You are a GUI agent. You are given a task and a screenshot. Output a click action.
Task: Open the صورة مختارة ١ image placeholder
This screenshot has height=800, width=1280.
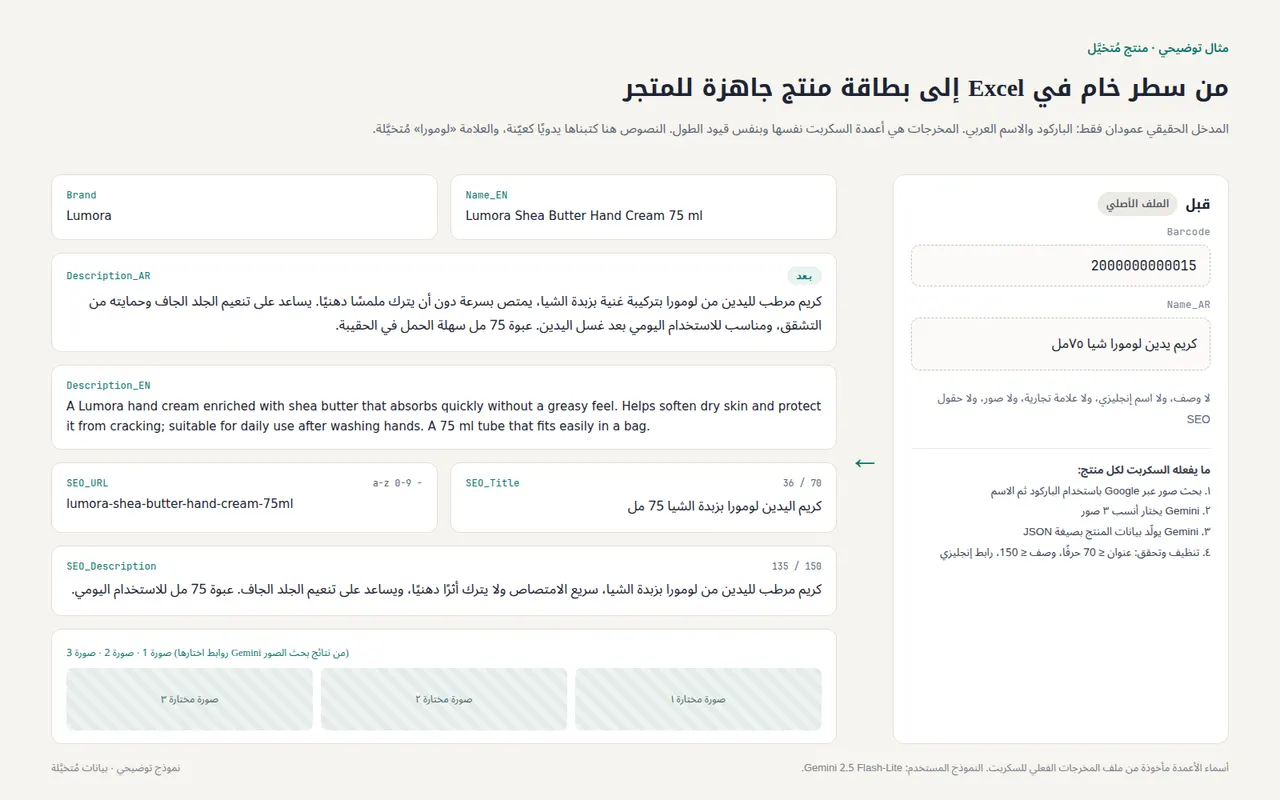point(698,699)
